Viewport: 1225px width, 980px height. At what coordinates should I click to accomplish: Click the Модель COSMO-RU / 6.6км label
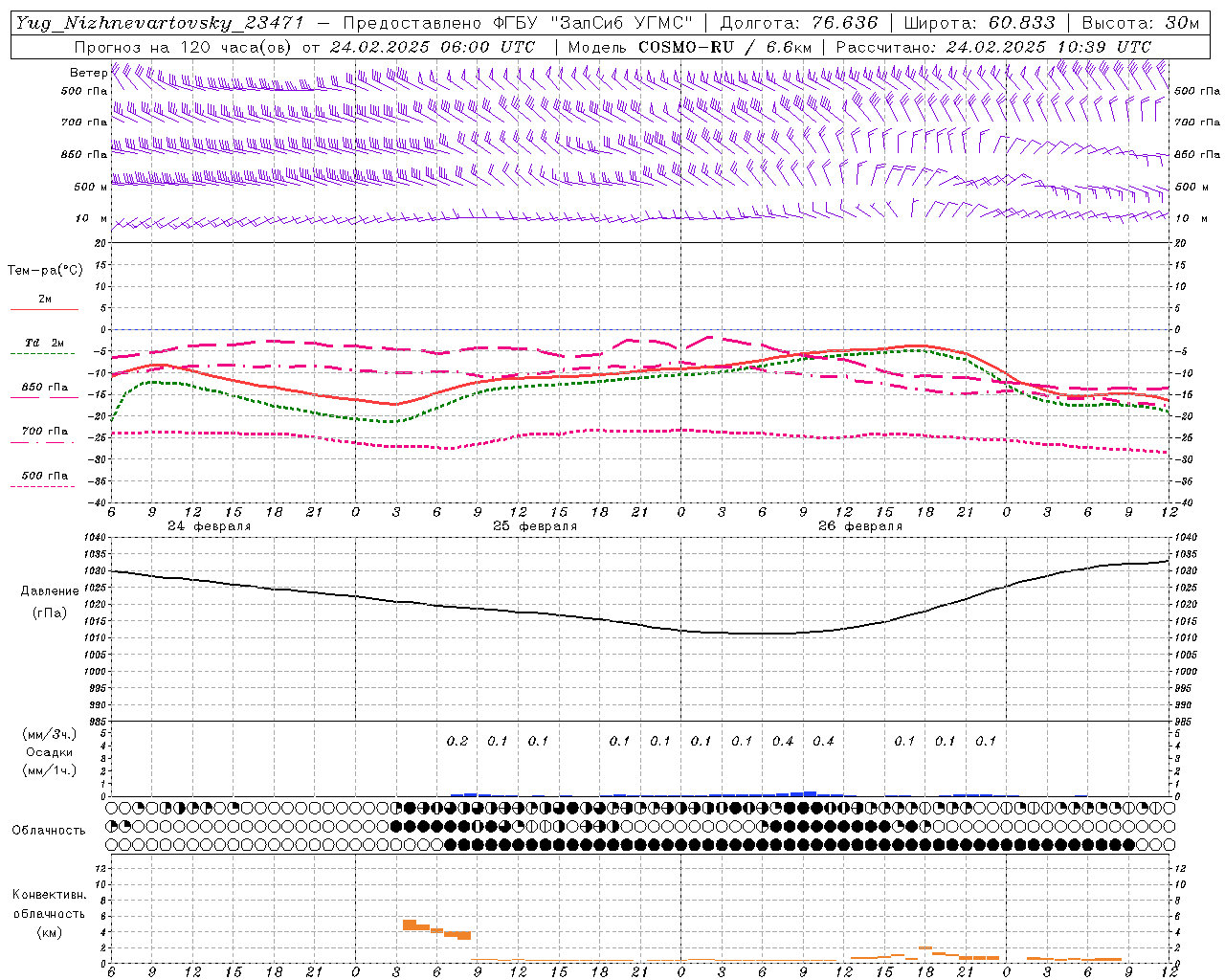[x=689, y=47]
